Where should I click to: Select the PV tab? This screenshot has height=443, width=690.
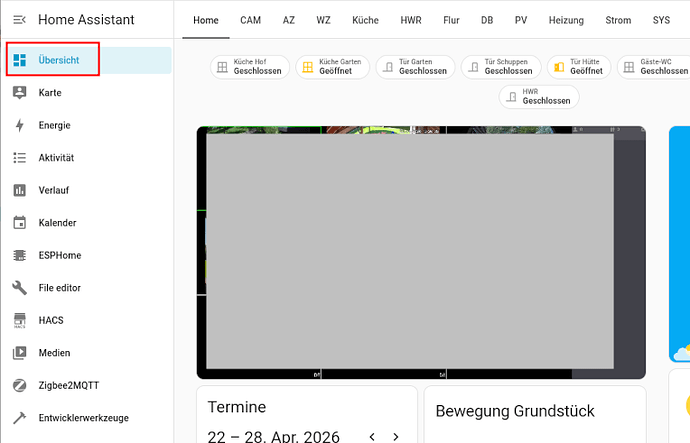click(x=521, y=20)
